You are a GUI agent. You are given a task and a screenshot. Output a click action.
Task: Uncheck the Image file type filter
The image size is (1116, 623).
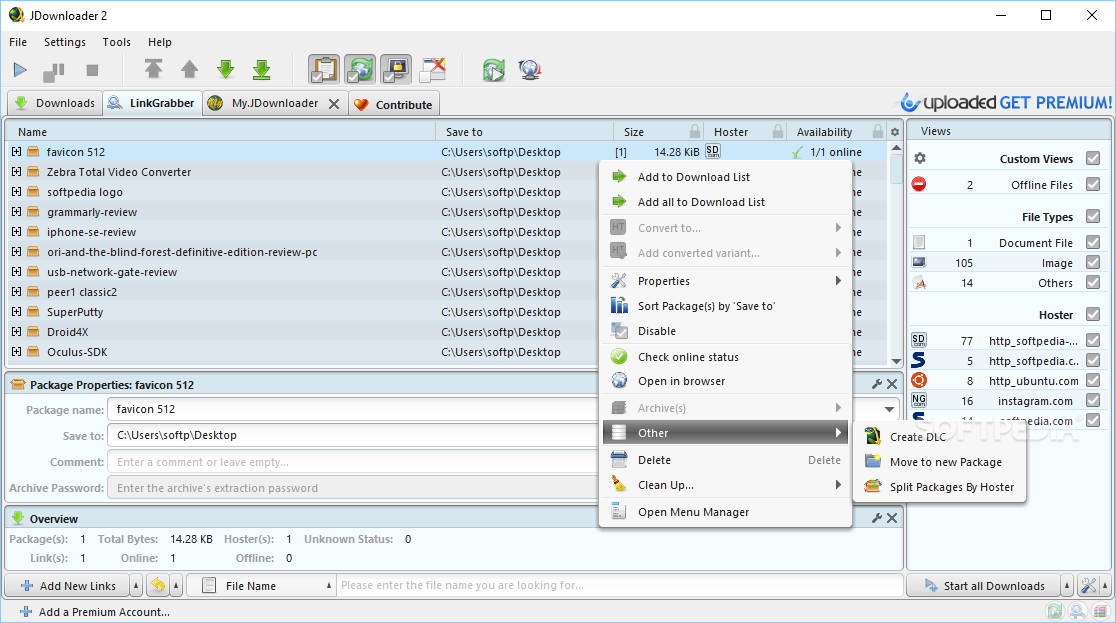pos(1093,262)
